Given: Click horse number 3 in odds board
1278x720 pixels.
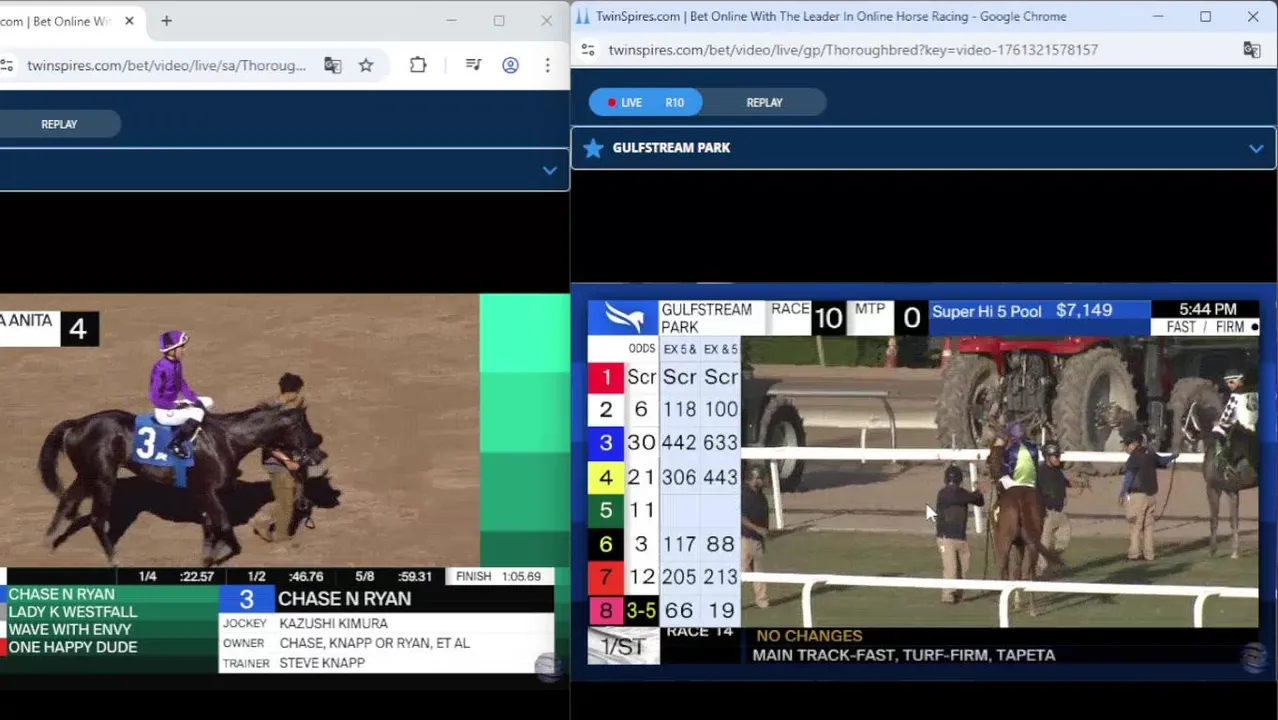Looking at the screenshot, I should coord(605,443).
